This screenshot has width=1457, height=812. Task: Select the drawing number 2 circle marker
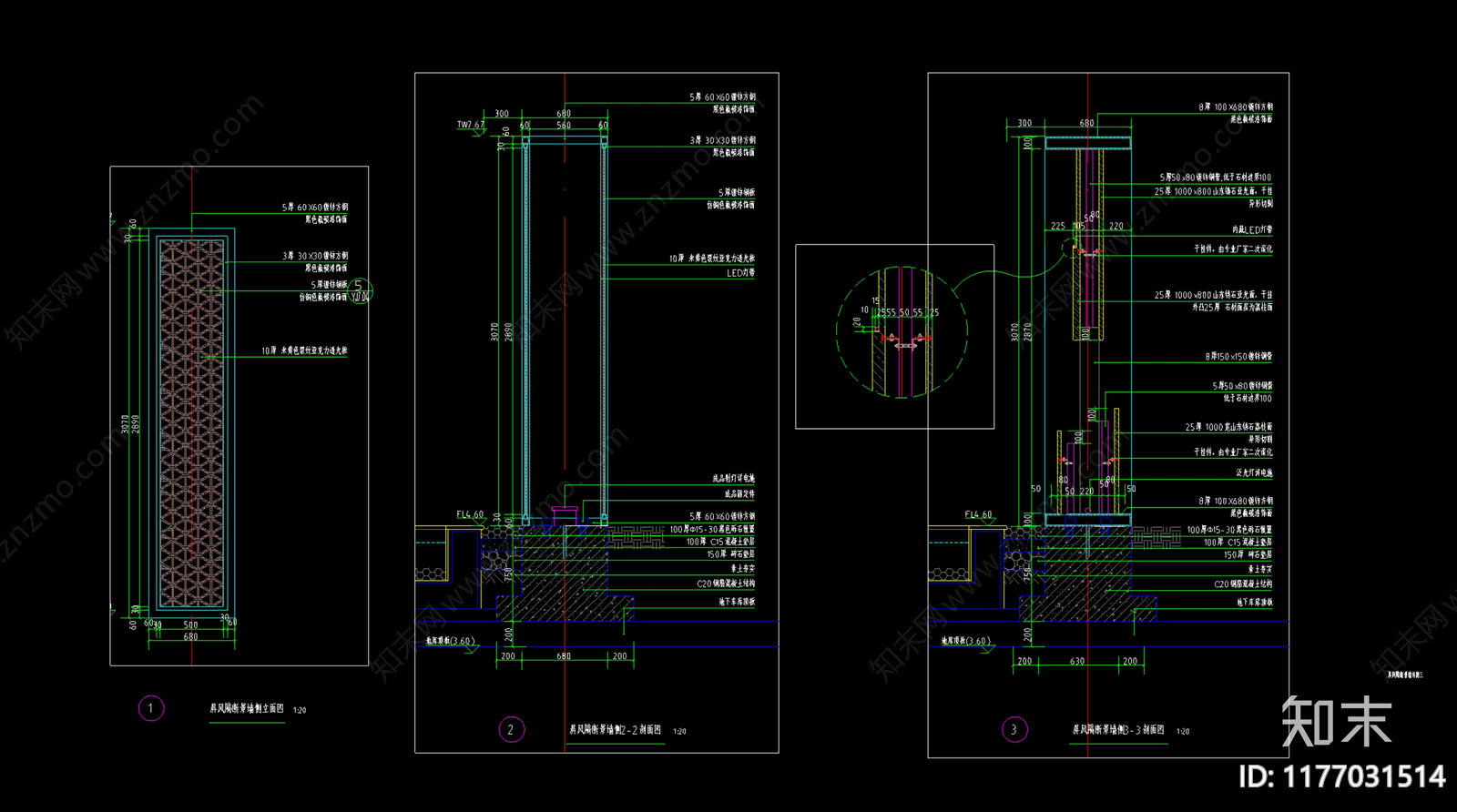(x=511, y=729)
